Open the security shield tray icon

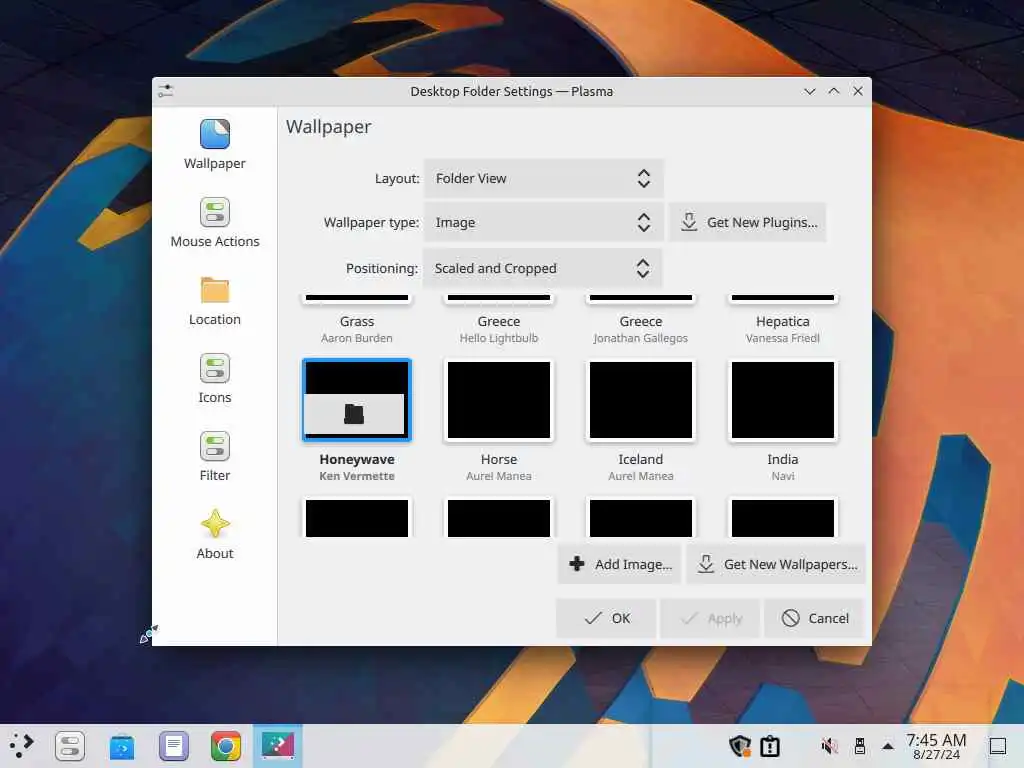pos(740,746)
